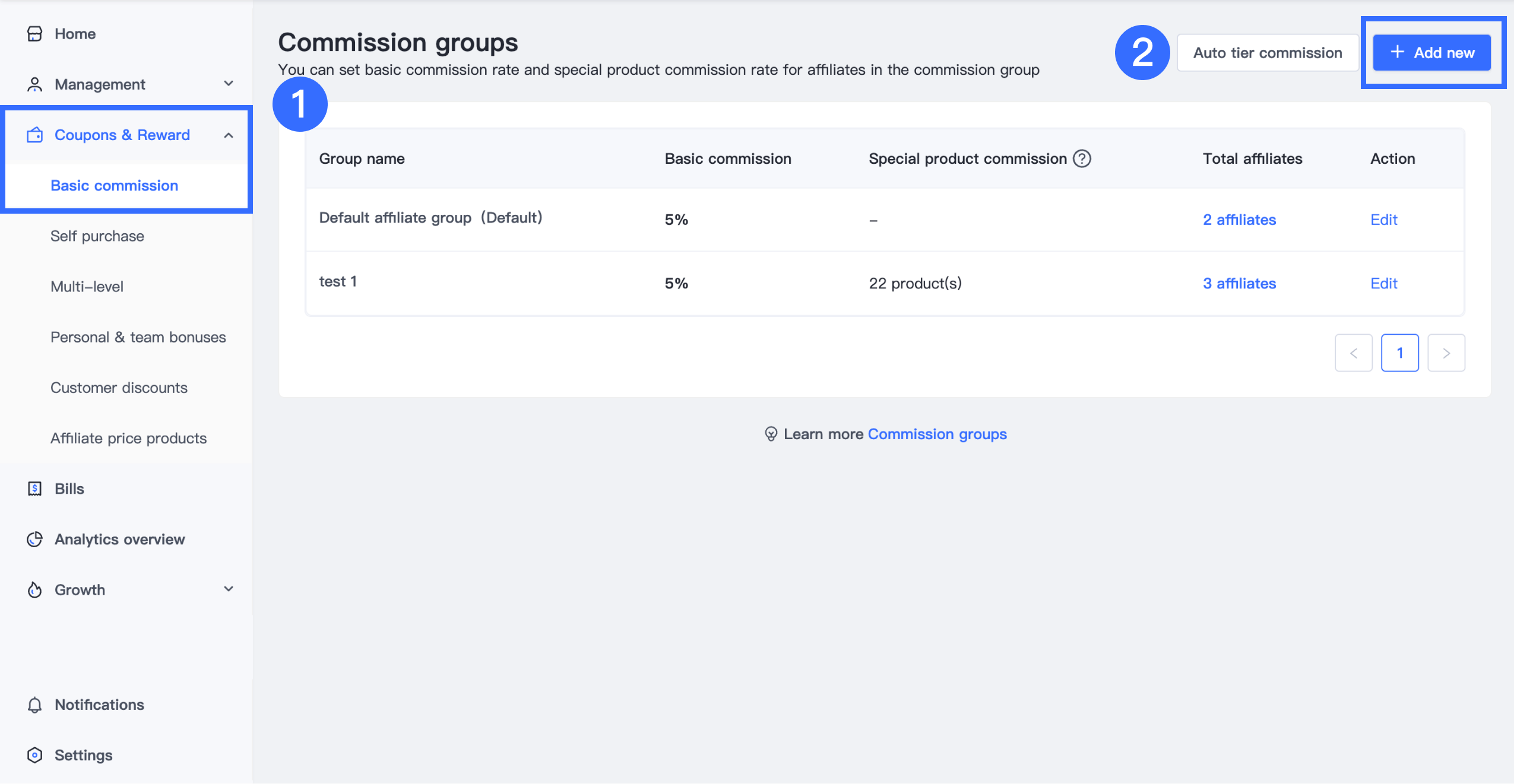Click the Settings hexagon icon
This screenshot has height=784, width=1514.
(x=34, y=755)
